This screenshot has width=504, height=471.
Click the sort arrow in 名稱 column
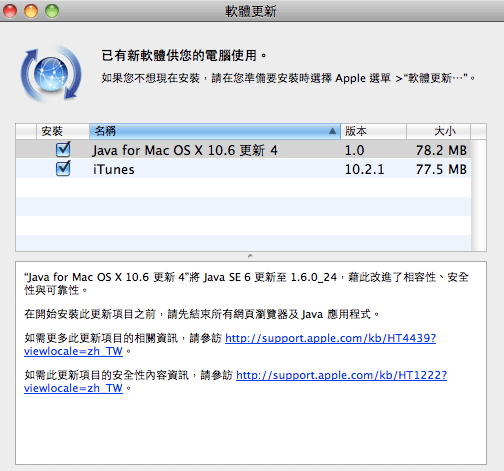(332, 131)
